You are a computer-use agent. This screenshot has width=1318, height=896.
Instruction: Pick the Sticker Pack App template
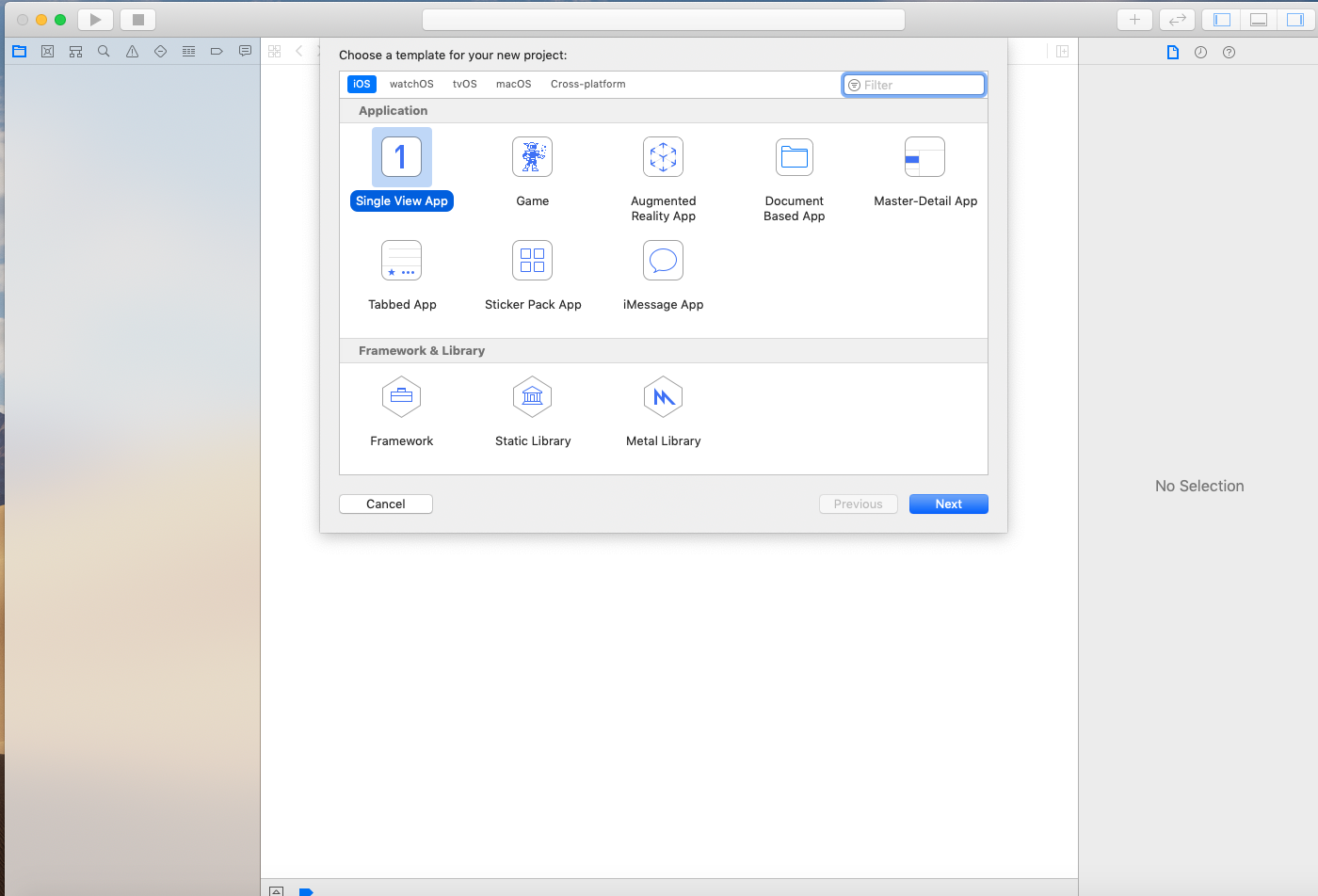coord(533,274)
